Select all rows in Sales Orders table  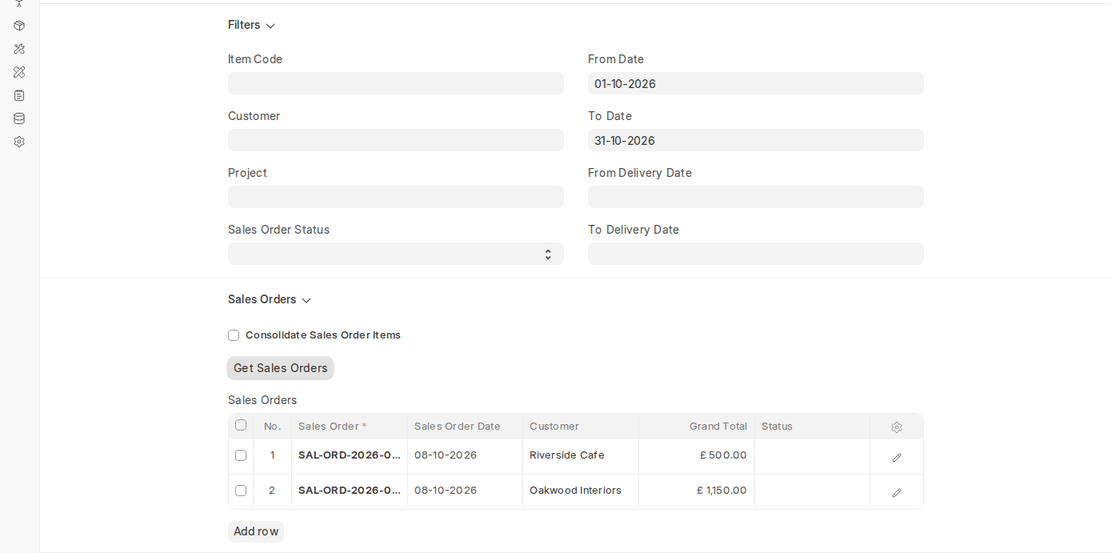click(x=241, y=425)
